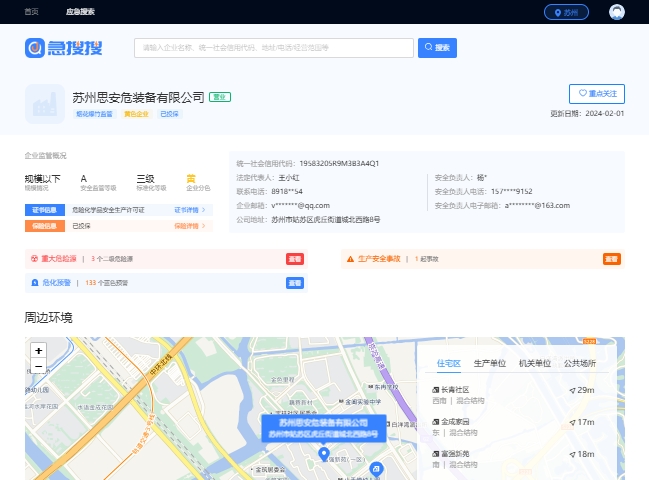The image size is (649, 480).
Task: Click the 公司地址 address text
Action: [326, 220]
